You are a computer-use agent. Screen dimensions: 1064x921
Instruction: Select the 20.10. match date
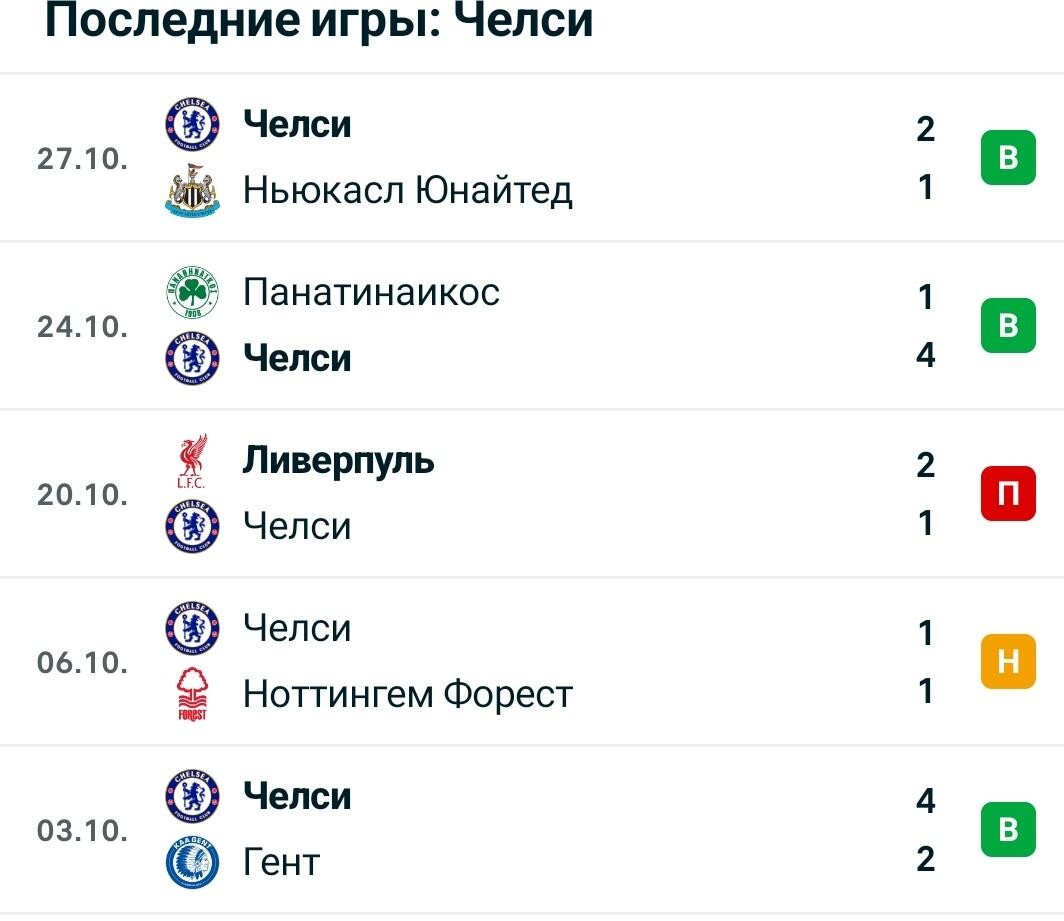point(82,494)
